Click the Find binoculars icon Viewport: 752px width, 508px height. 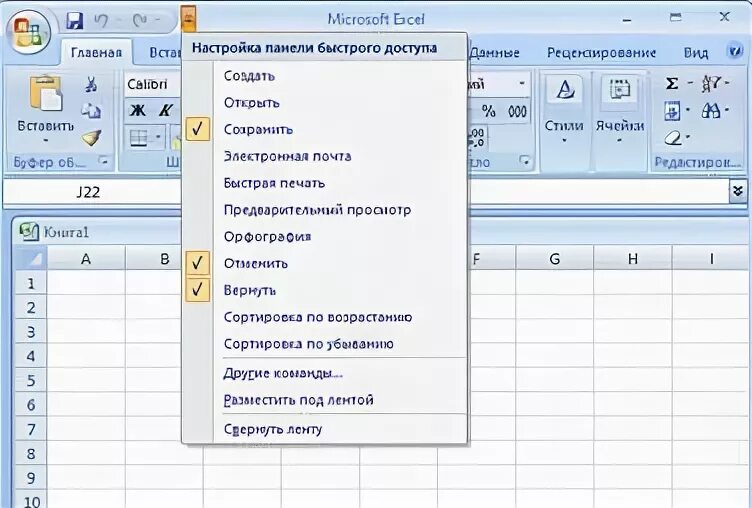711,111
